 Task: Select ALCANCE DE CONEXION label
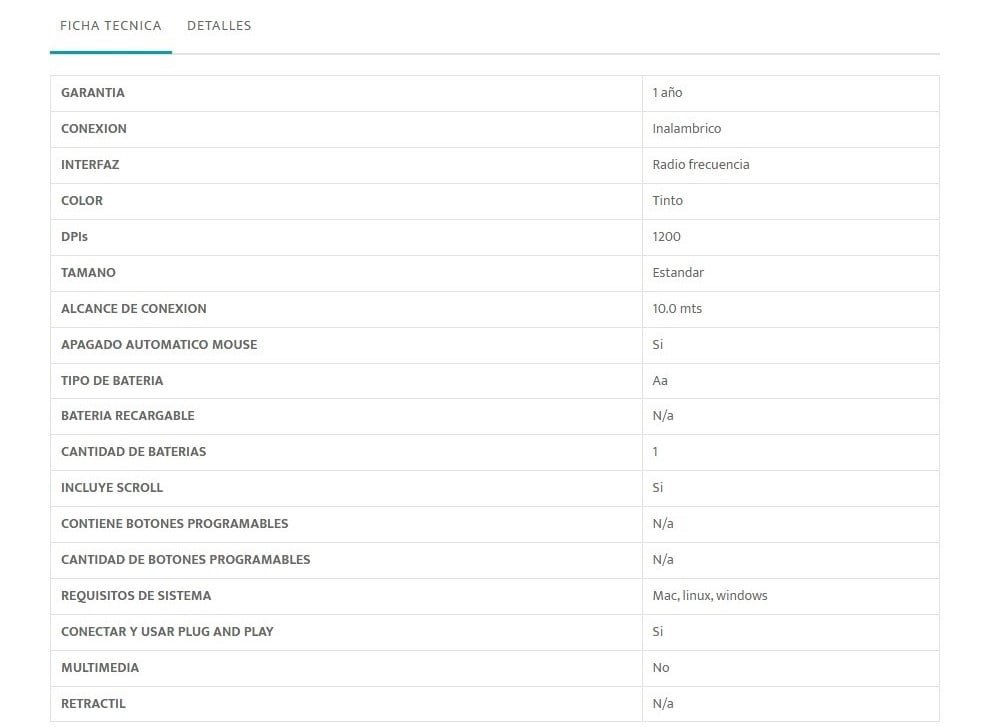point(134,309)
